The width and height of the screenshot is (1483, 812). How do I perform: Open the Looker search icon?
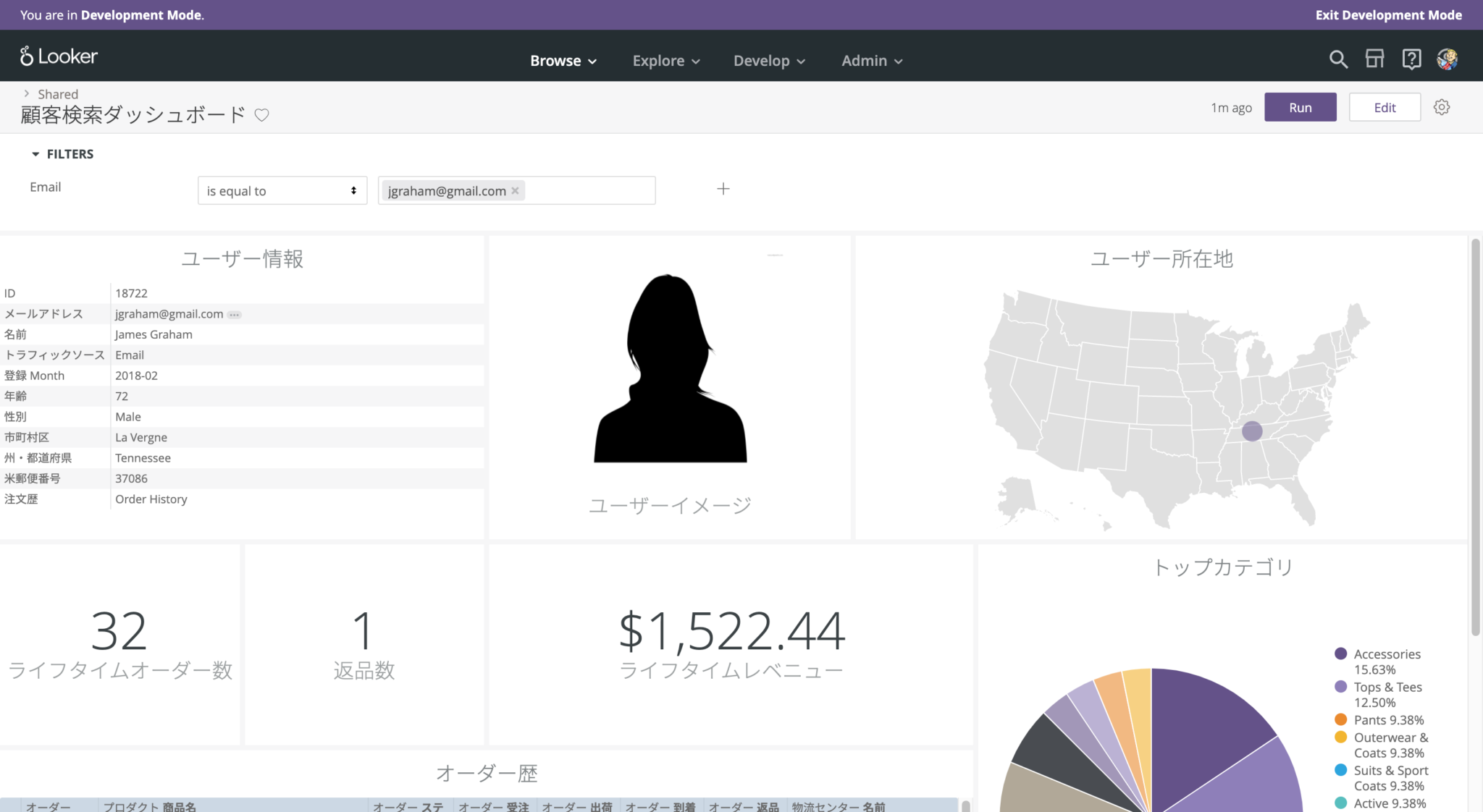click(1338, 59)
